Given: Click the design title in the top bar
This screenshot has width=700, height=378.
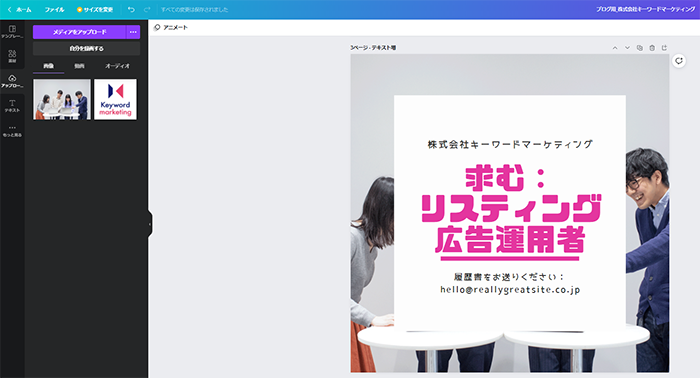Looking at the screenshot, I should (646, 9).
